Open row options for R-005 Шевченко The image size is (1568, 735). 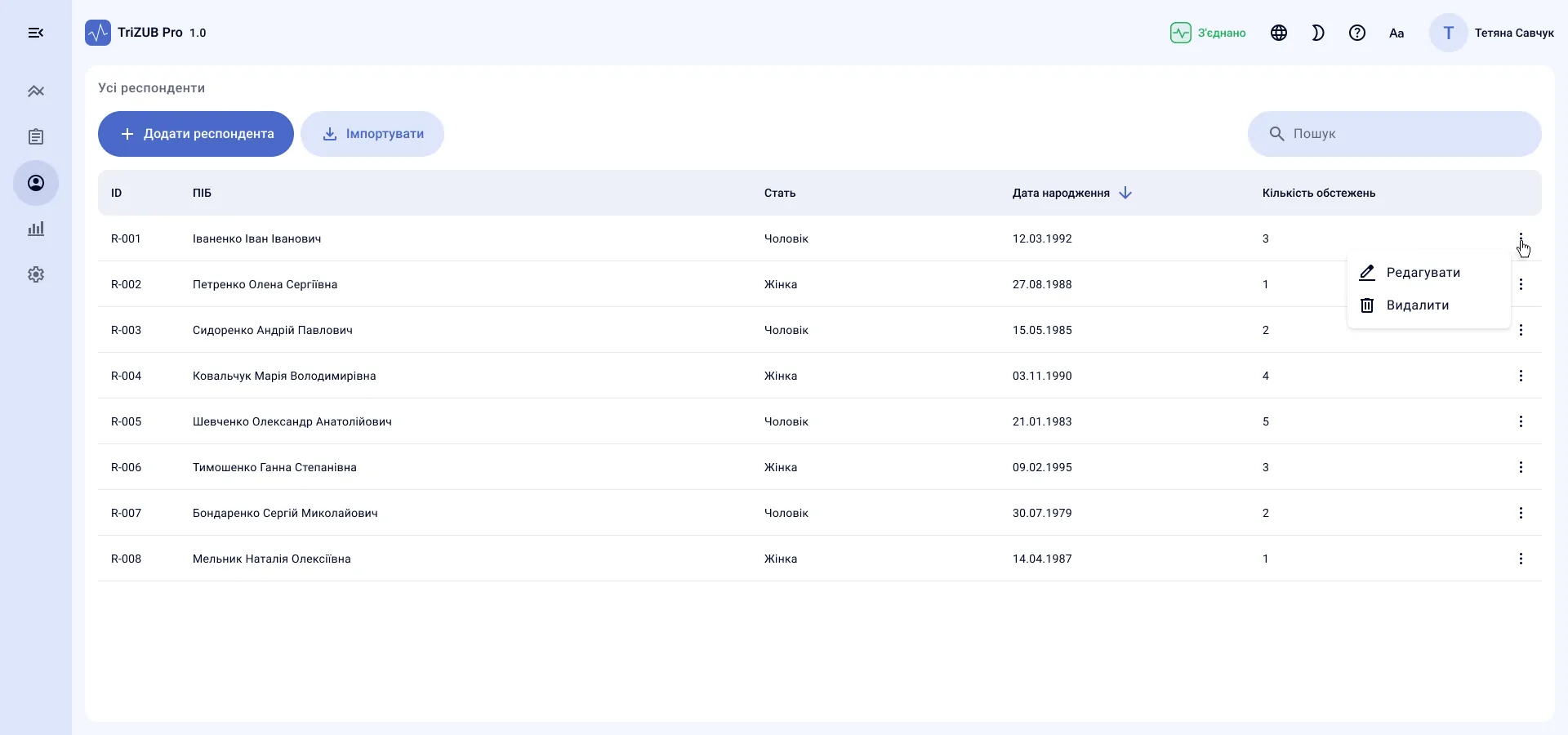pyautogui.click(x=1521, y=421)
